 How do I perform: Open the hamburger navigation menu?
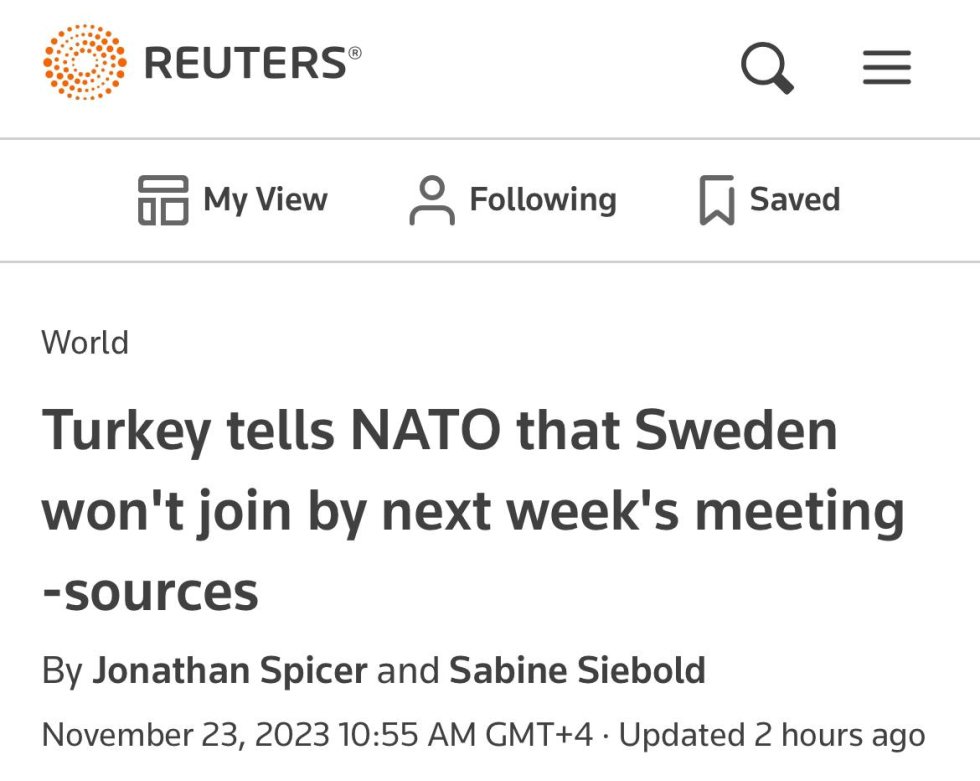click(886, 67)
